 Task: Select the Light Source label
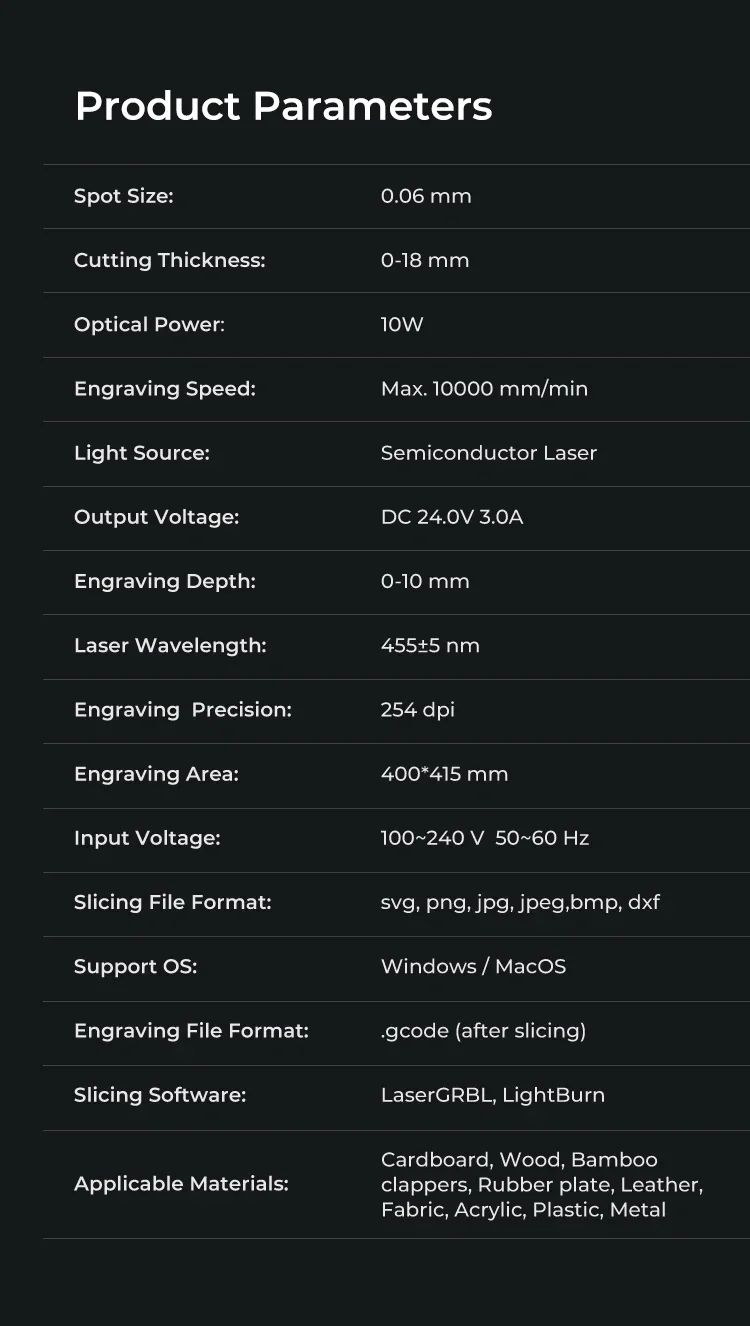[142, 453]
